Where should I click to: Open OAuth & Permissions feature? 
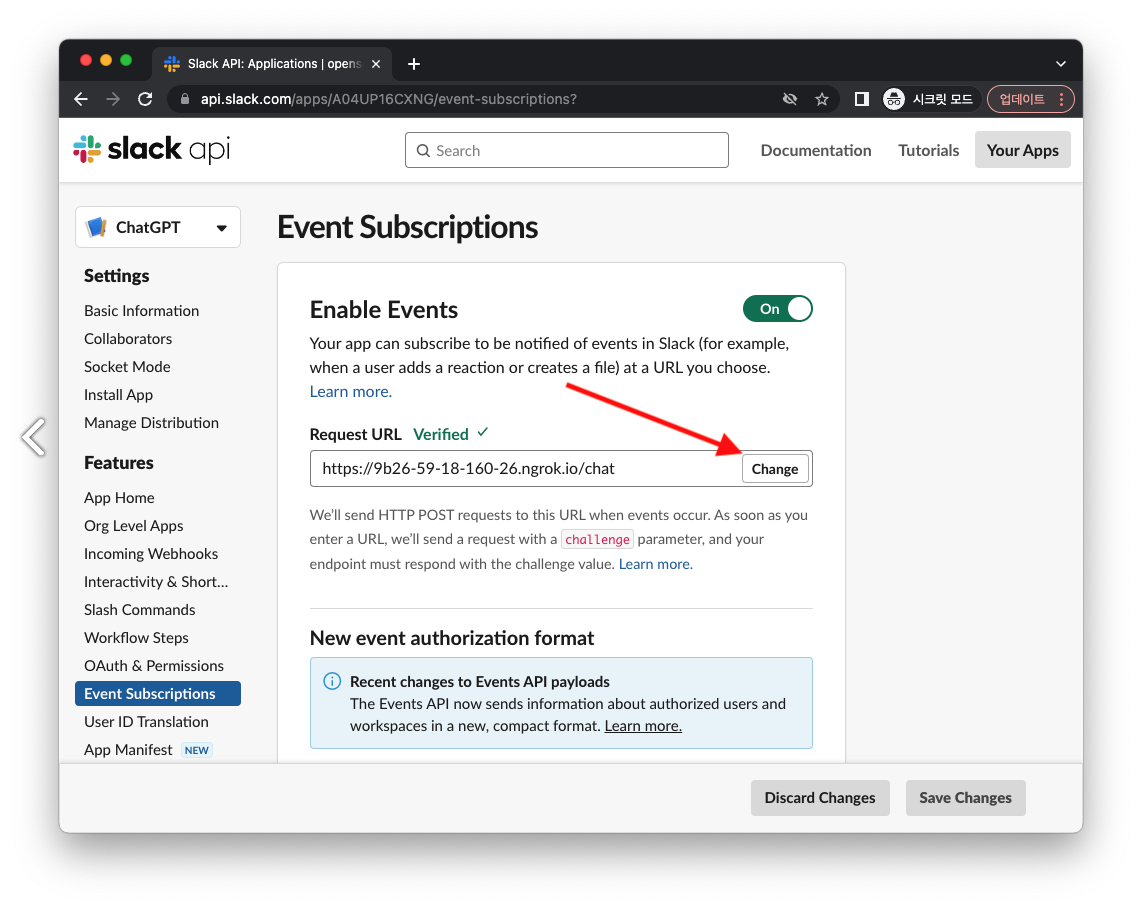tap(154, 666)
